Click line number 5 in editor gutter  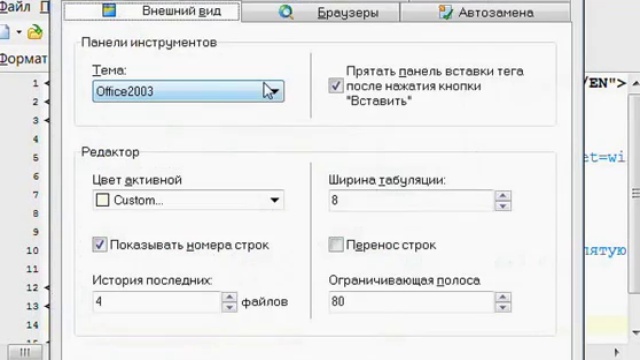point(36,158)
